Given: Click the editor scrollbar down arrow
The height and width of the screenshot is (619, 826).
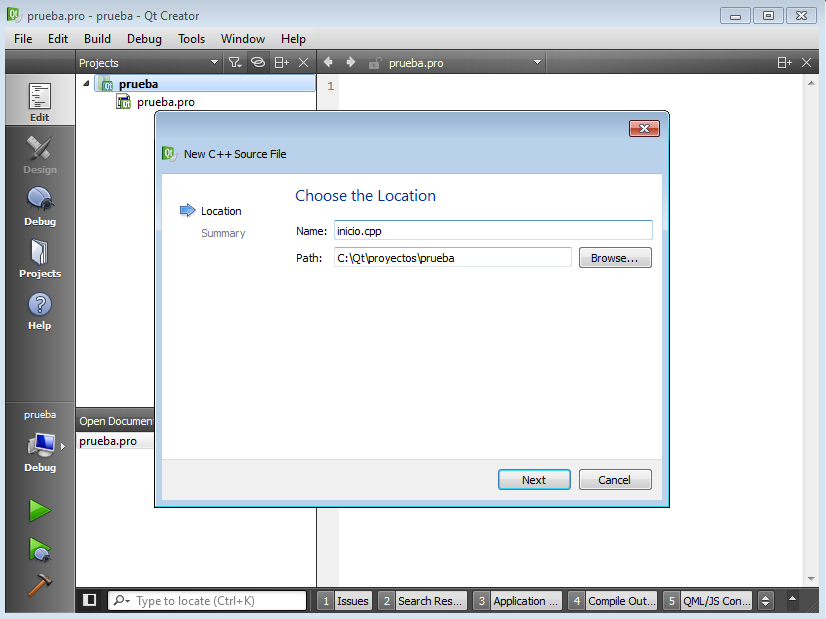Looking at the screenshot, I should (811, 579).
